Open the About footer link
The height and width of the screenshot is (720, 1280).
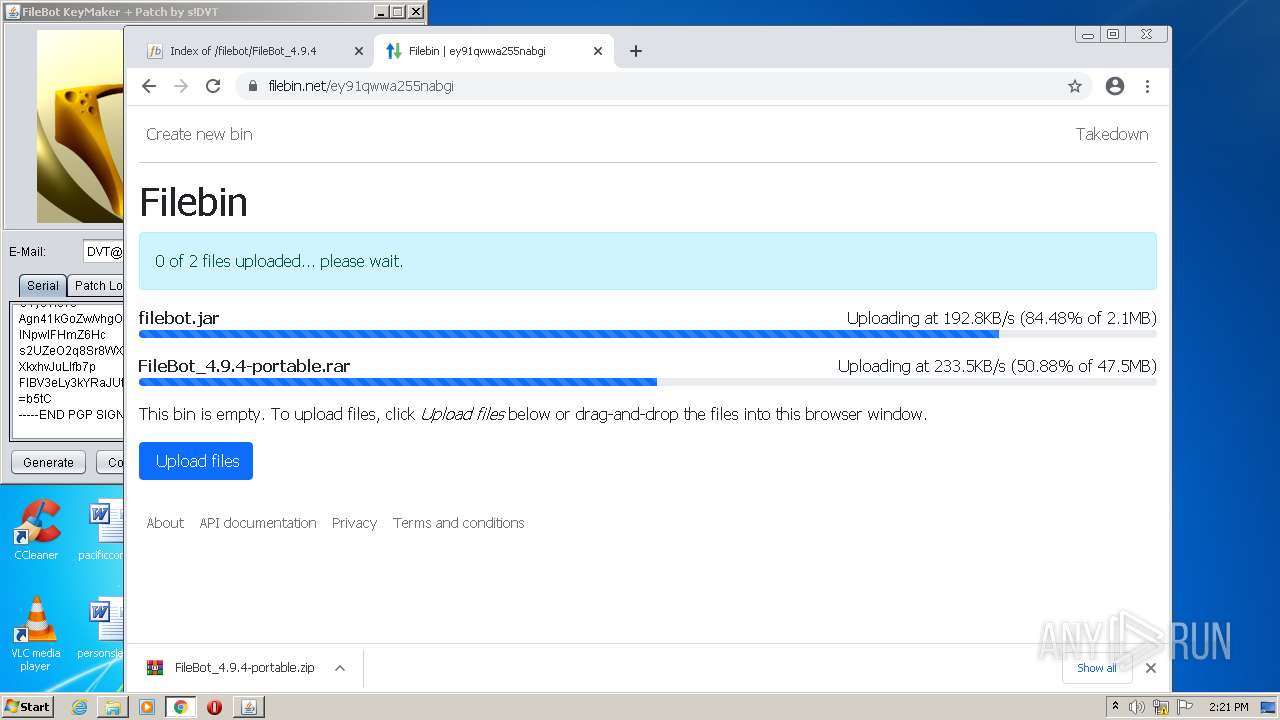pos(165,523)
